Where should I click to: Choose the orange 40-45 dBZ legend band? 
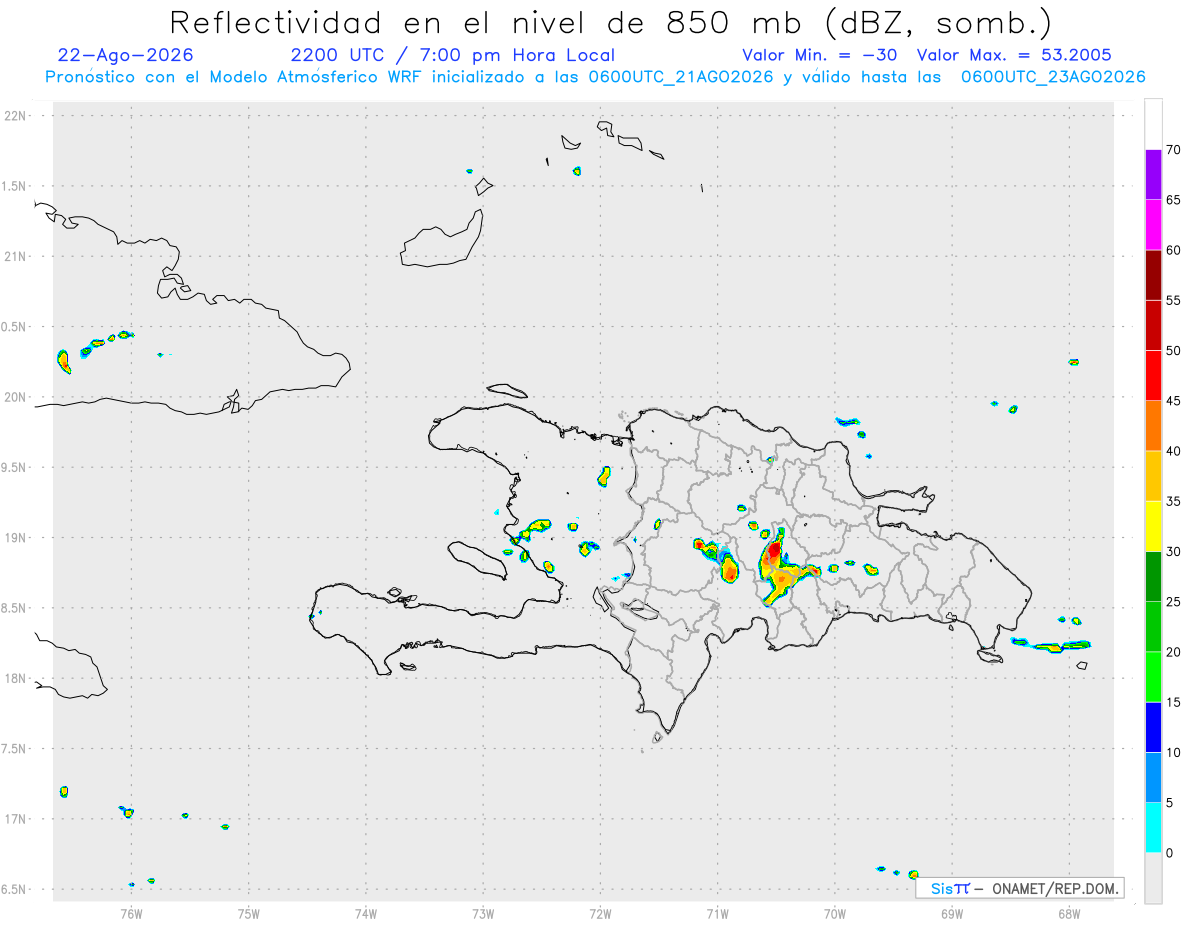[1153, 426]
